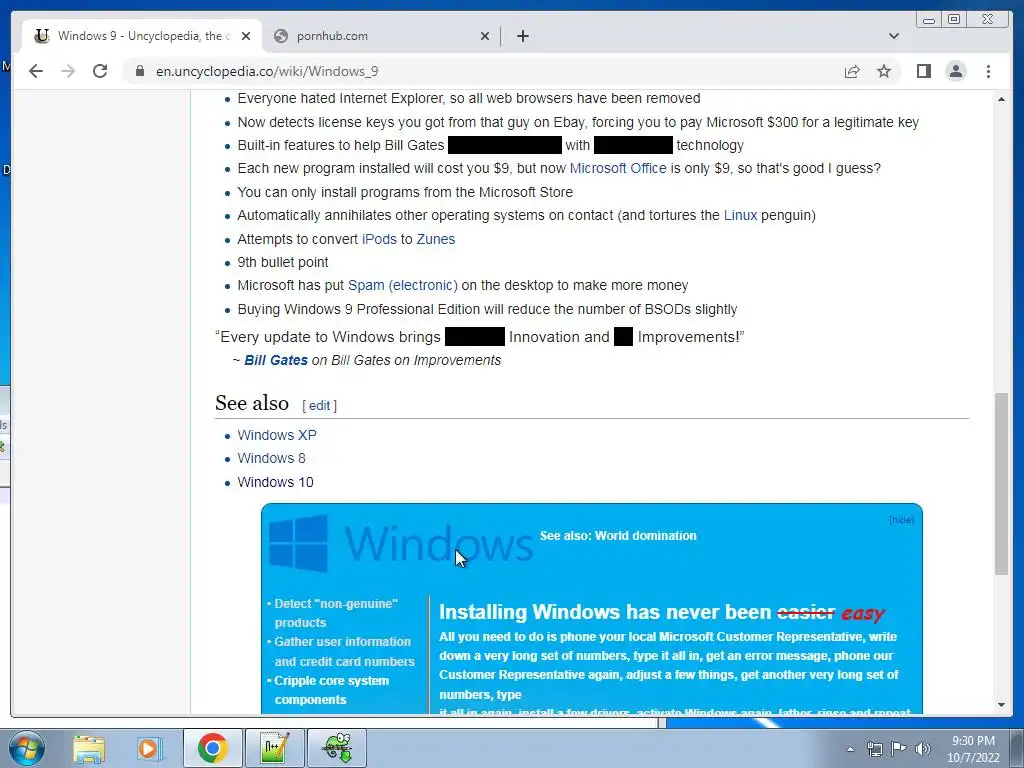Switch to the Windows 9 Uncyclopedia tab
This screenshot has height=768, width=1024.
[x=142, y=36]
